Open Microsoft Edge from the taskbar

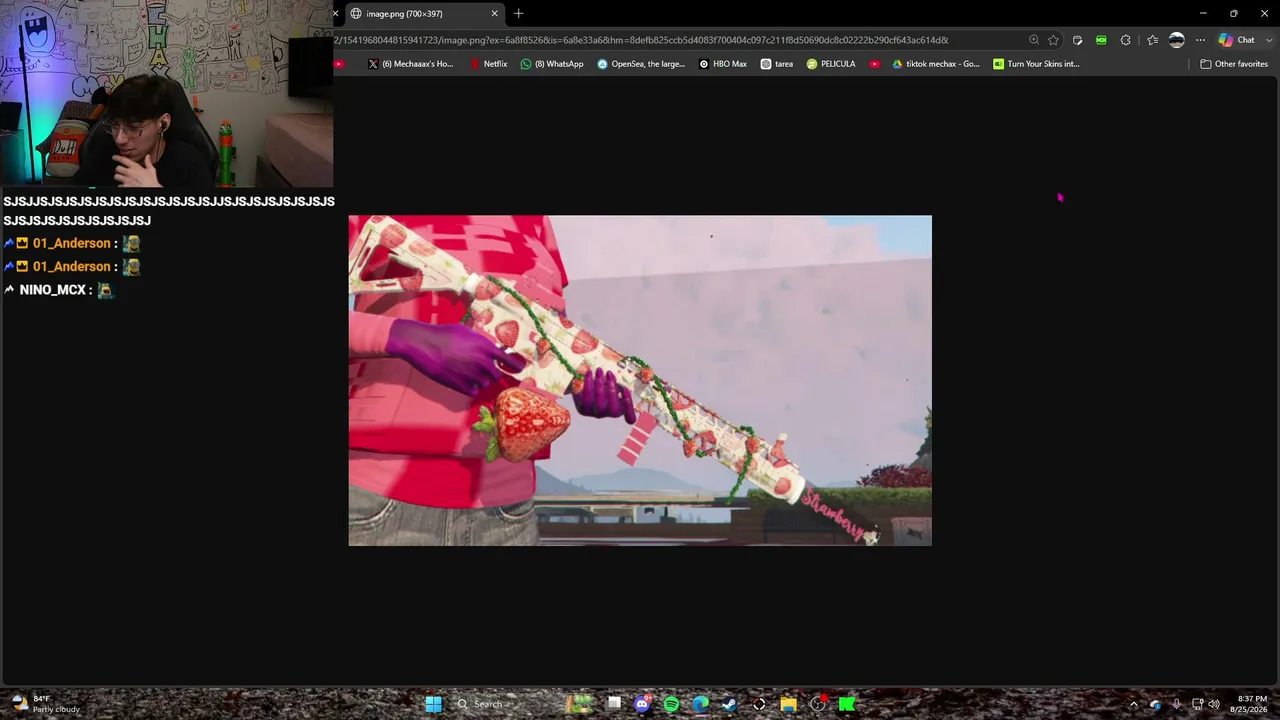(x=700, y=704)
